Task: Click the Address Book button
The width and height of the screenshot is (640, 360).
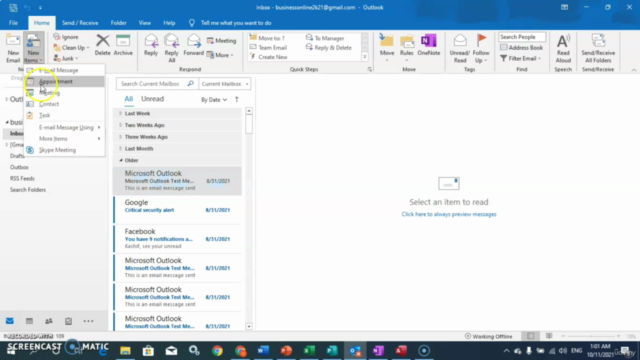Action: 521,48
